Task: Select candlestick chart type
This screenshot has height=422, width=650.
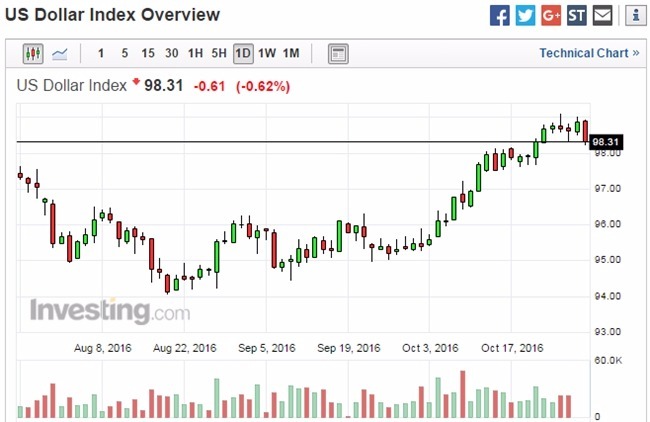Action: (x=33, y=53)
